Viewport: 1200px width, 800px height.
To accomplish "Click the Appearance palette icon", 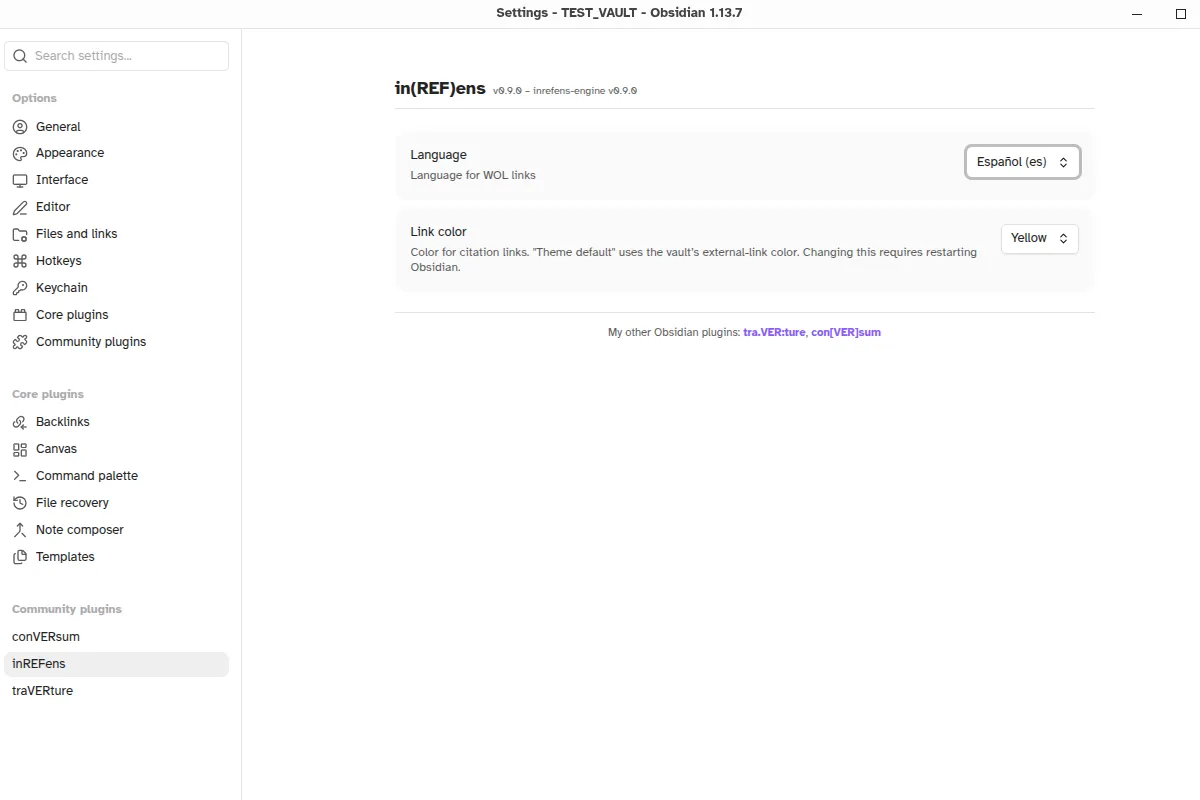I will (20, 154).
